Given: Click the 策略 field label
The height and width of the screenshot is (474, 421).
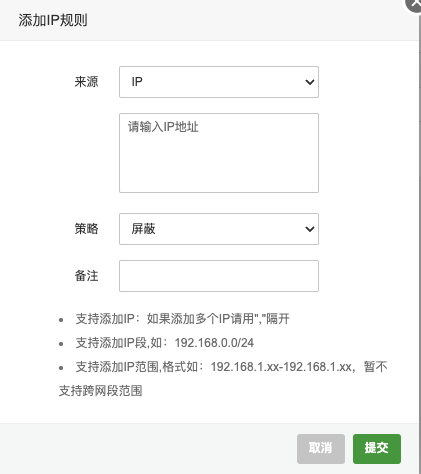Looking at the screenshot, I should click(x=86, y=229).
